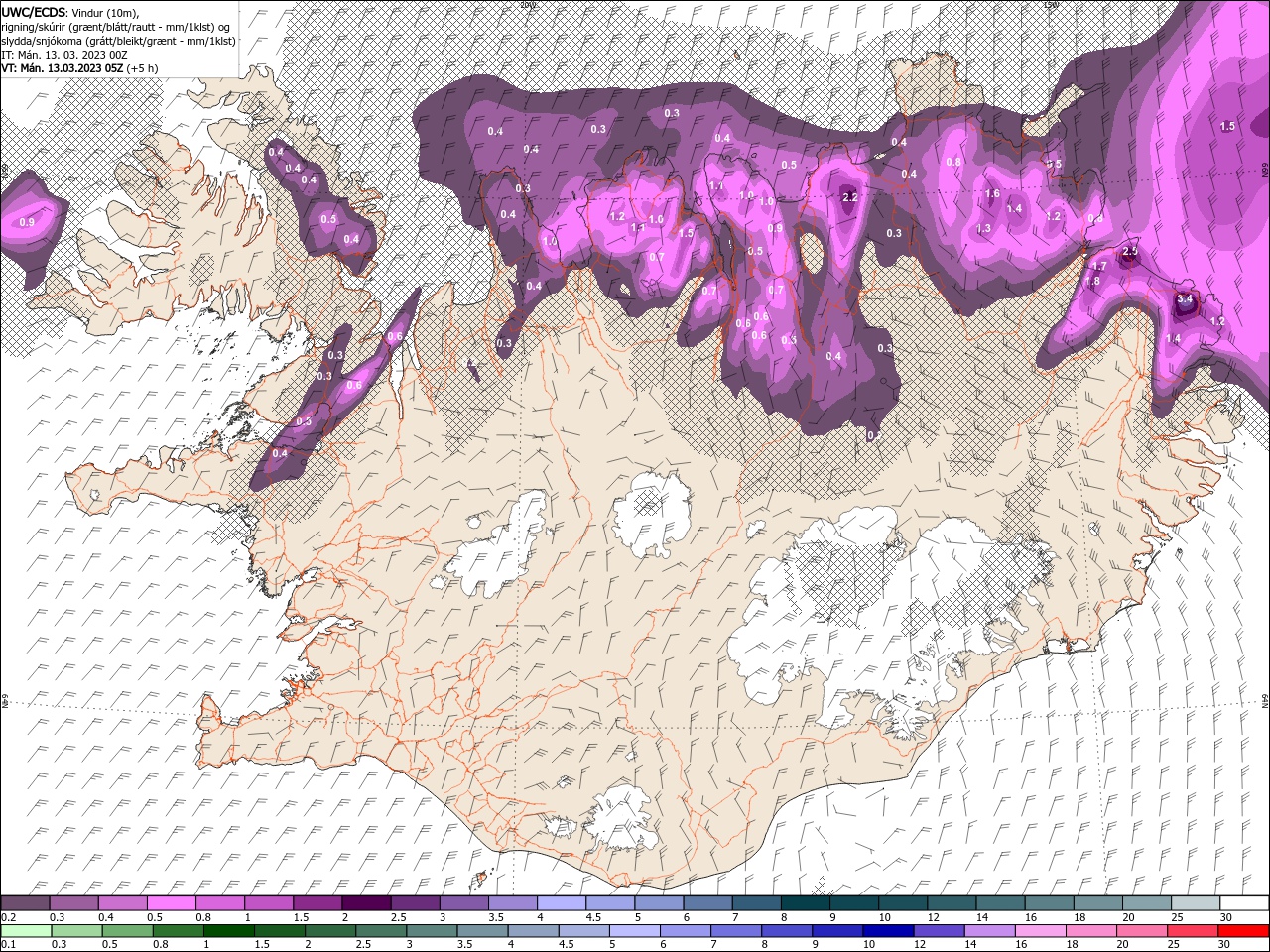1270x952 pixels.
Task: Pick the 0.5 green swatch in rain scale
Action: [x=128, y=931]
